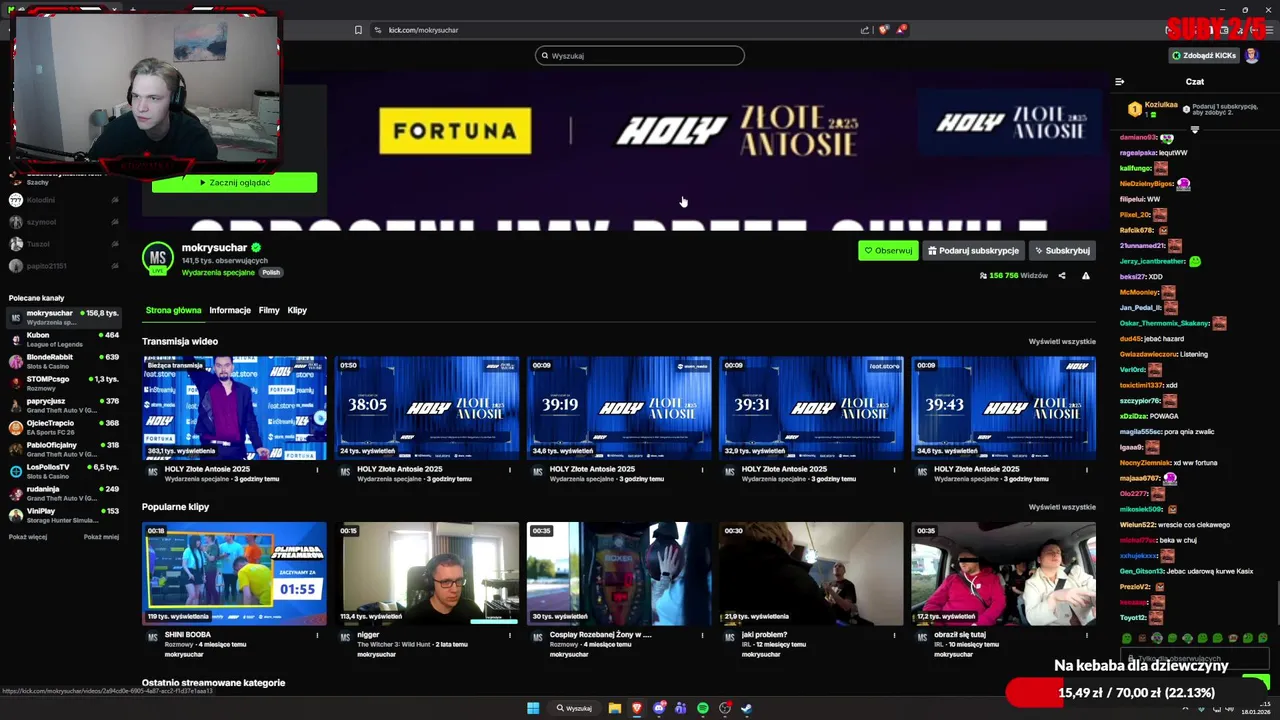The height and width of the screenshot is (720, 1280).
Task: Open File Explorer from the taskbar
Action: tap(615, 708)
